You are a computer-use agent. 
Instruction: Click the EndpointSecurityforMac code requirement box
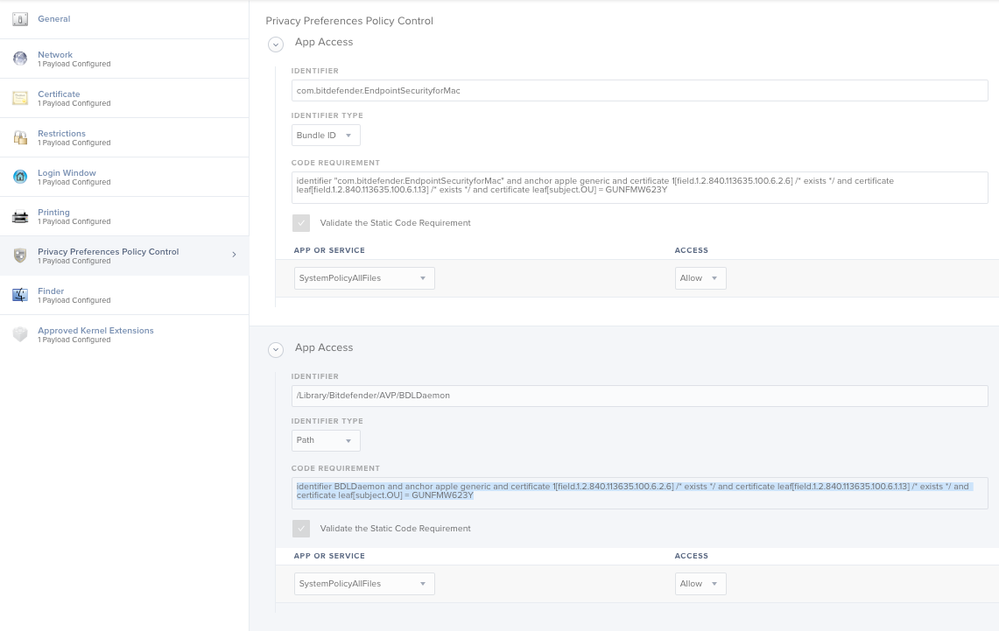click(x=640, y=187)
